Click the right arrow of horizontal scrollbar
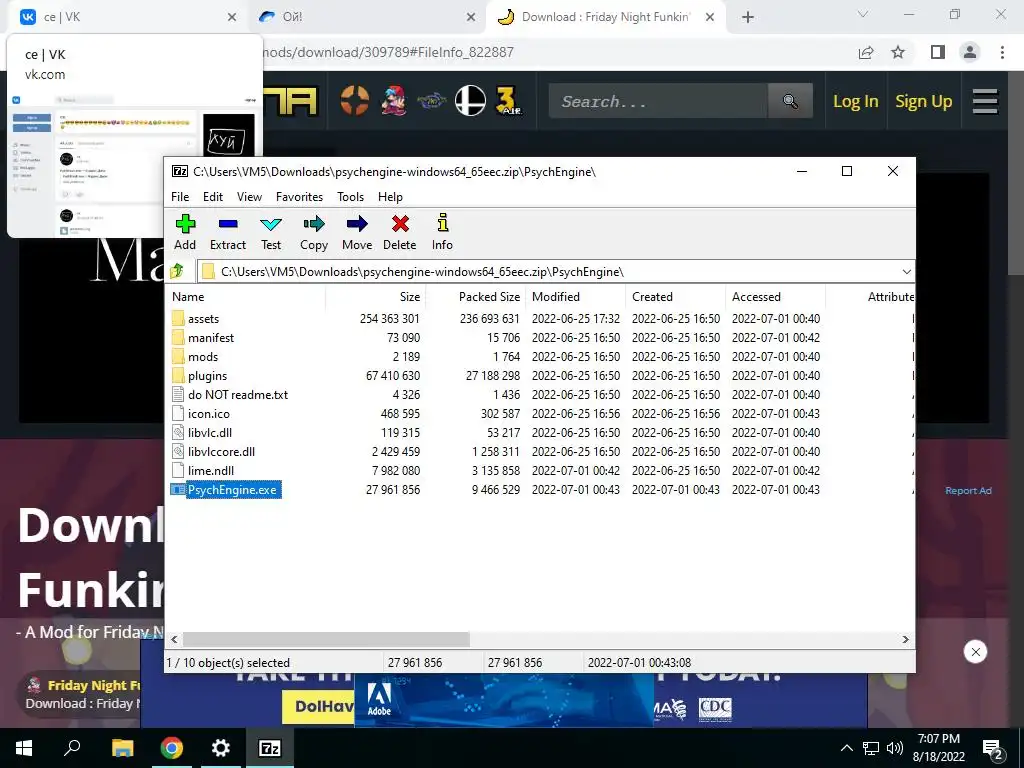Viewport: 1024px width, 768px height. [x=905, y=639]
